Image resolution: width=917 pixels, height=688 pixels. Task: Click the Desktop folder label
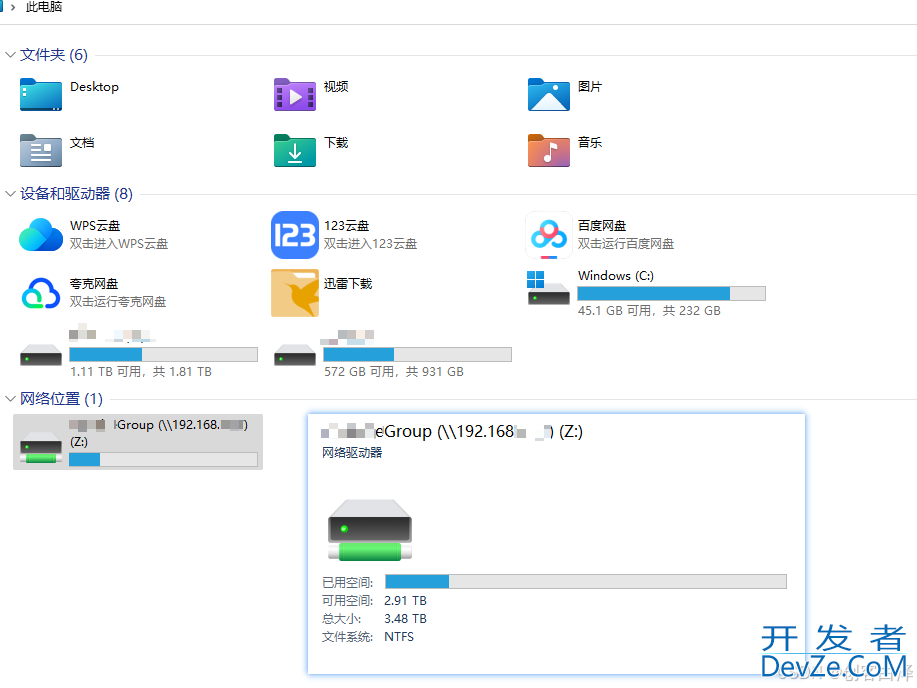click(x=94, y=87)
